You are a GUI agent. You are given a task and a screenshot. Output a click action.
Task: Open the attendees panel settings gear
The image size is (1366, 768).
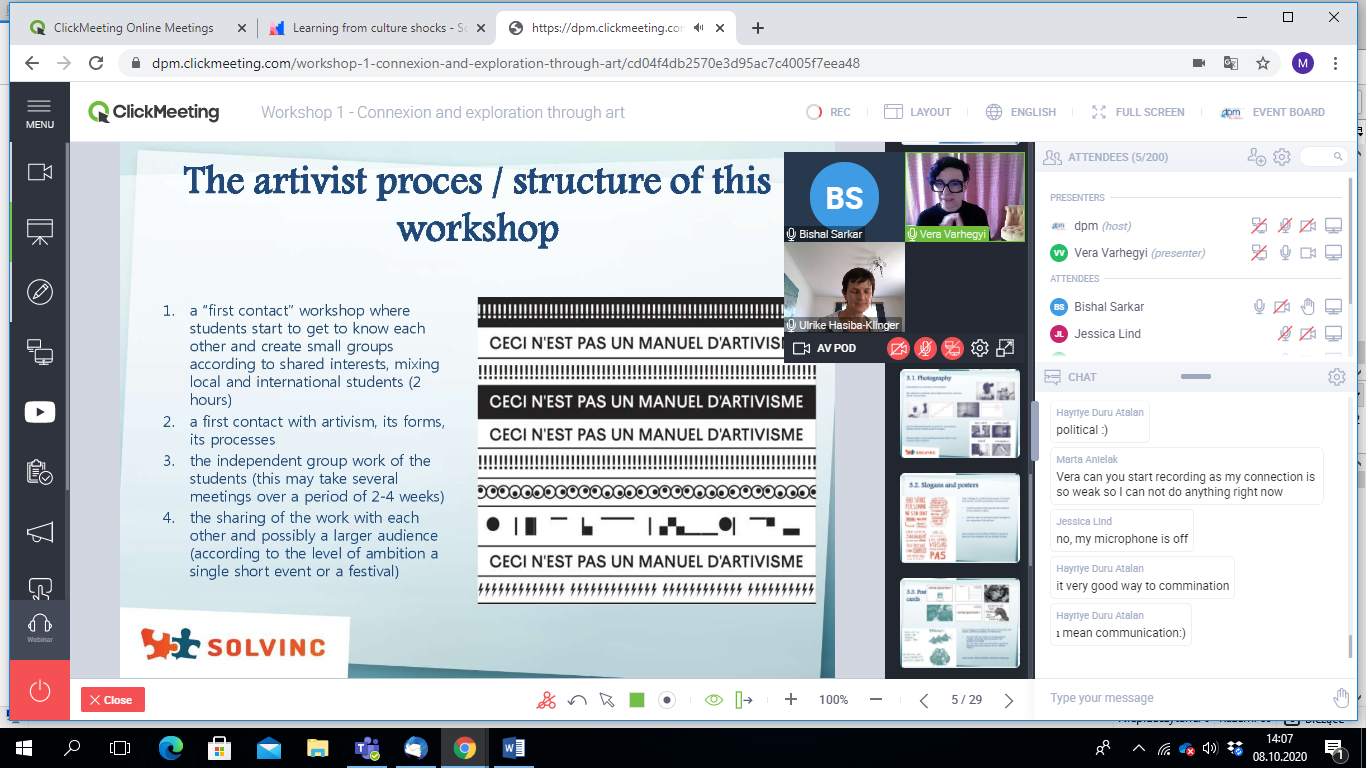[1282, 157]
